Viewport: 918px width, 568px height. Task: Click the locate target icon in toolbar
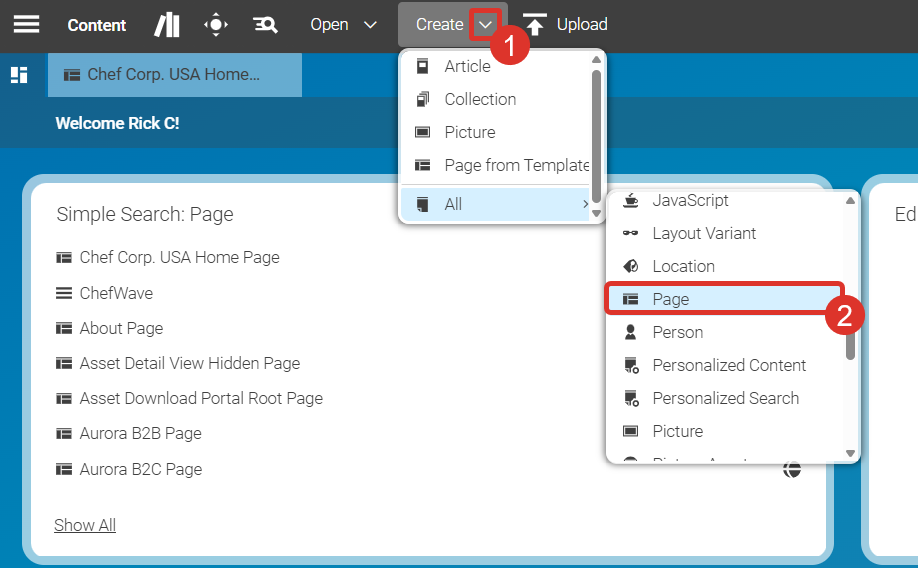coord(216,24)
